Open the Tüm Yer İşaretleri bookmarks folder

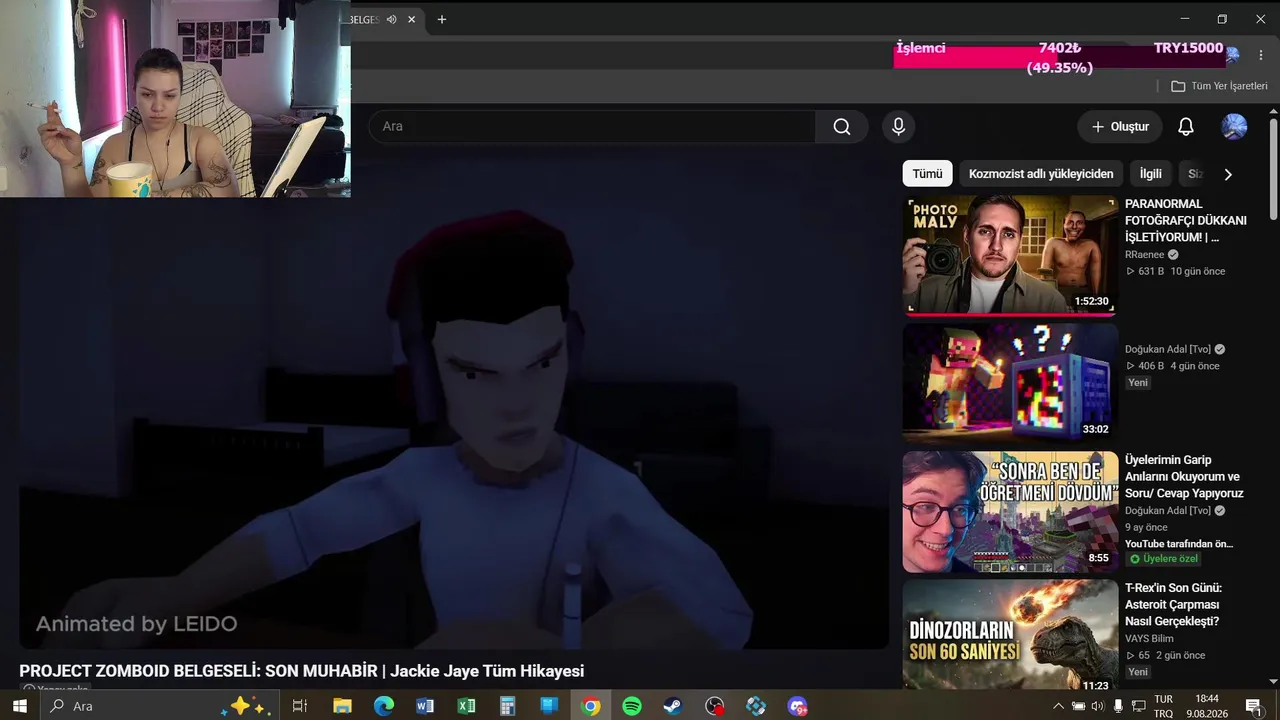1219,86
